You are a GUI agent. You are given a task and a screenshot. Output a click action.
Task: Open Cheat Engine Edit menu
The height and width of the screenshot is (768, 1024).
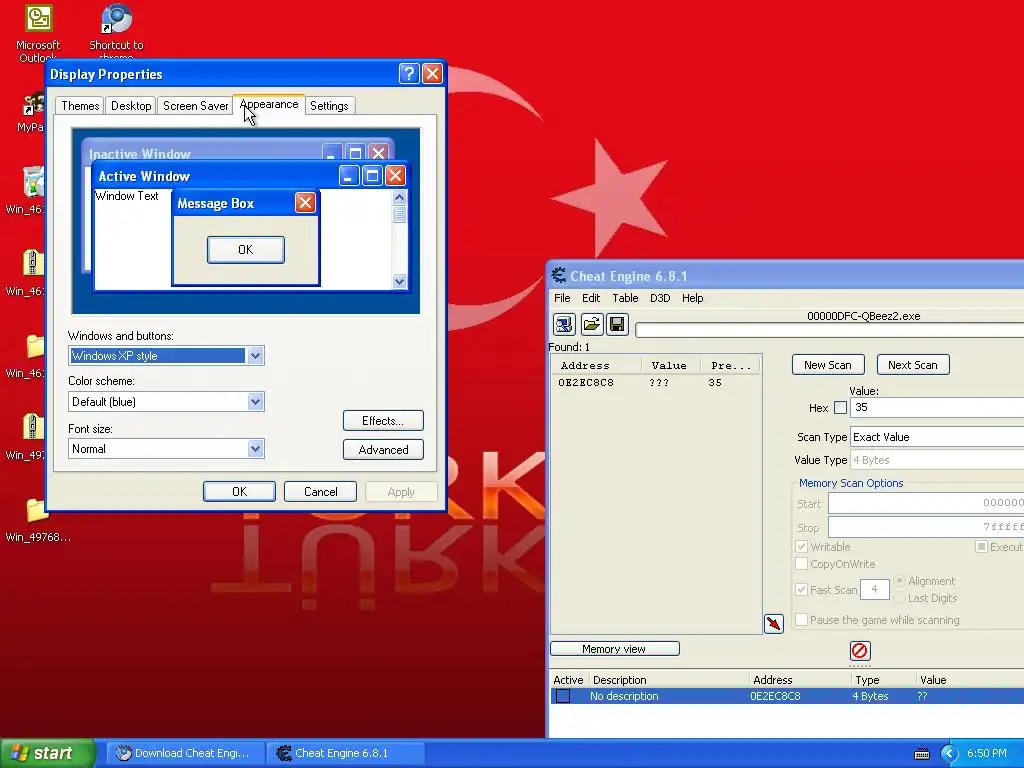click(x=591, y=298)
